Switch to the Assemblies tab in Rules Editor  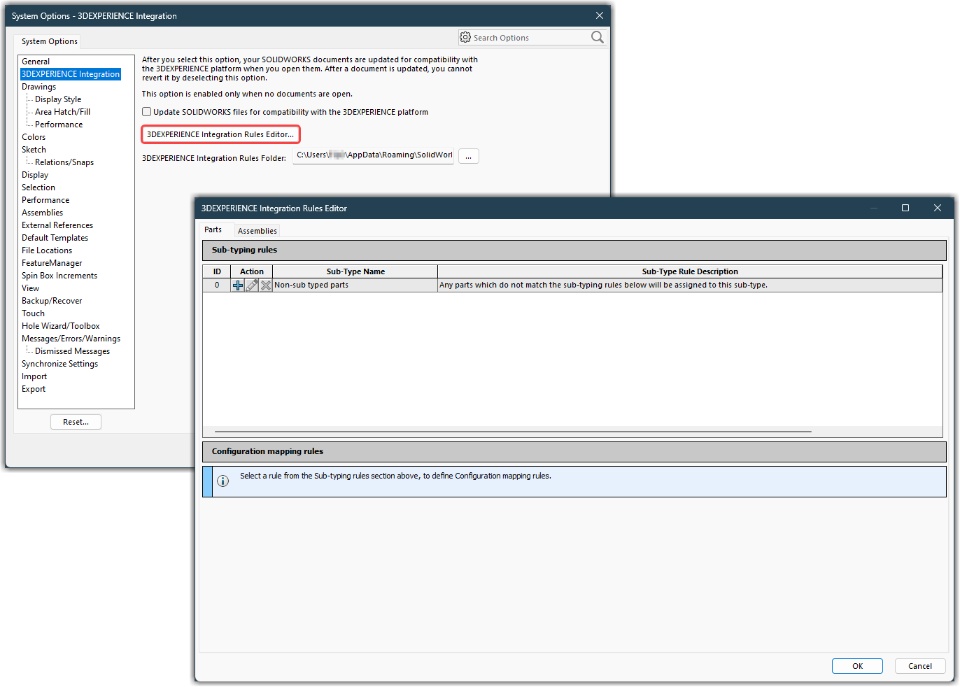[x=257, y=231]
